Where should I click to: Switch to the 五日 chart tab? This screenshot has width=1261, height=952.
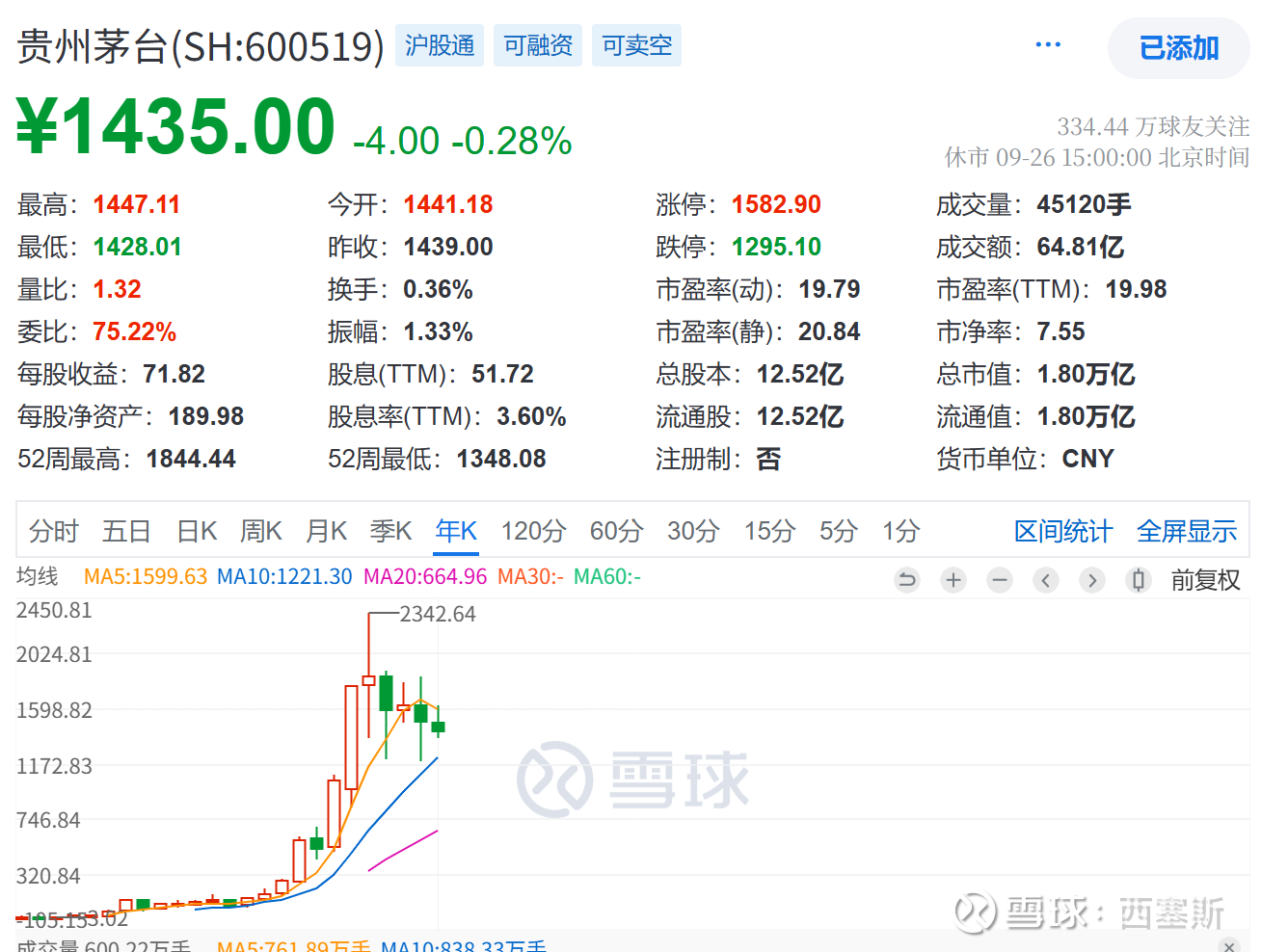pyautogui.click(x=126, y=531)
